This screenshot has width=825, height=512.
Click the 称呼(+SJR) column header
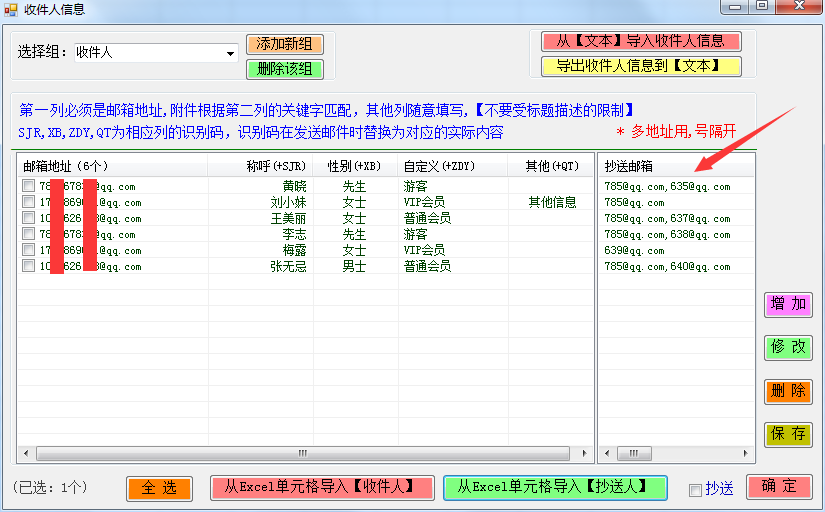click(x=260, y=166)
